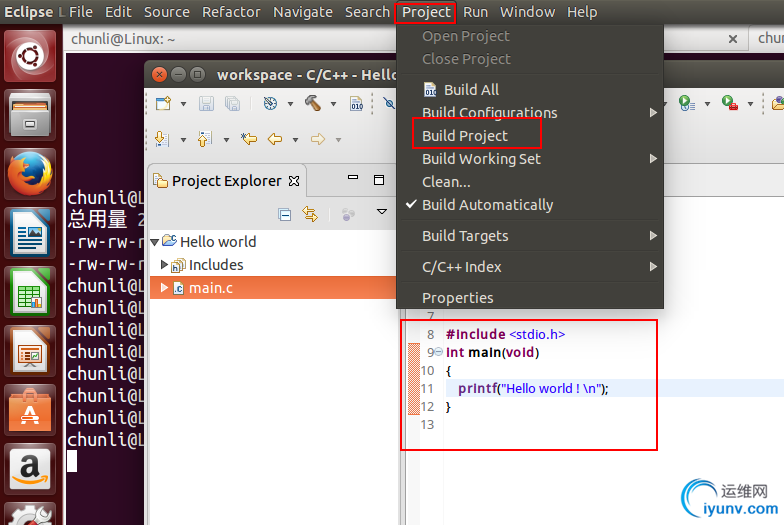Open the Back history dropdown arrow

[x=295, y=140]
